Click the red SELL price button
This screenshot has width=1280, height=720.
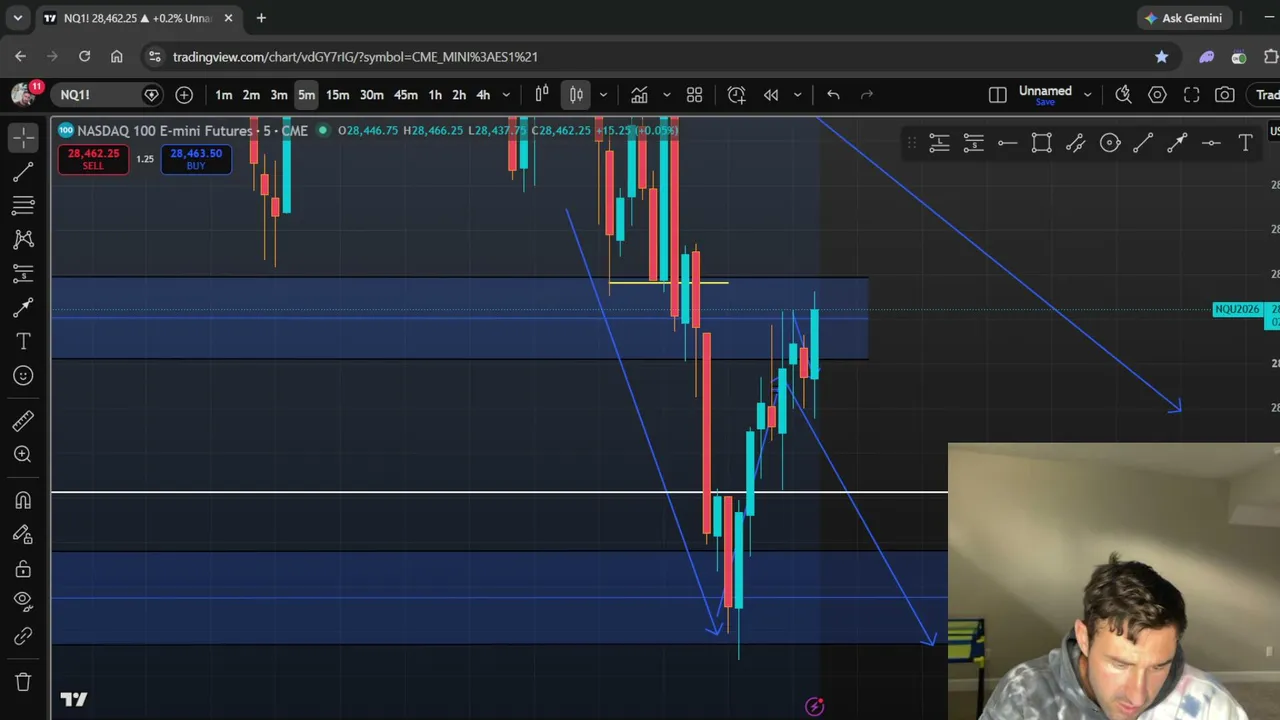pyautogui.click(x=93, y=159)
